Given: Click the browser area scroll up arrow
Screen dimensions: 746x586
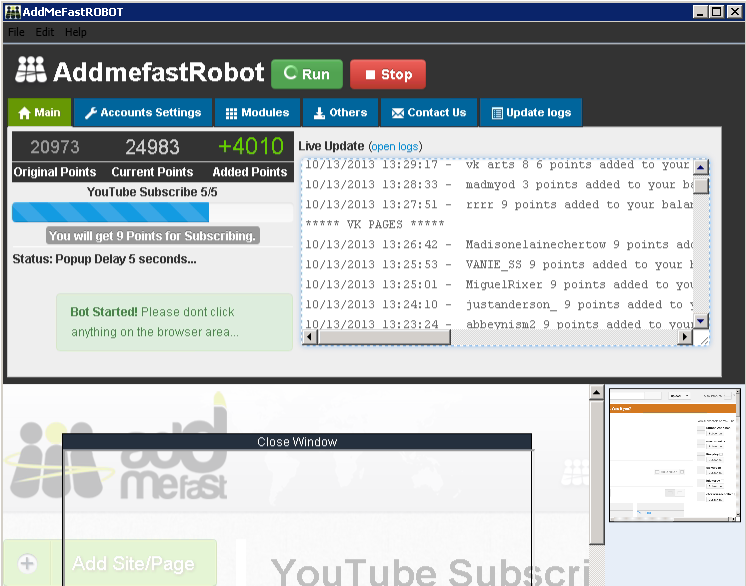Looking at the screenshot, I should tap(597, 392).
